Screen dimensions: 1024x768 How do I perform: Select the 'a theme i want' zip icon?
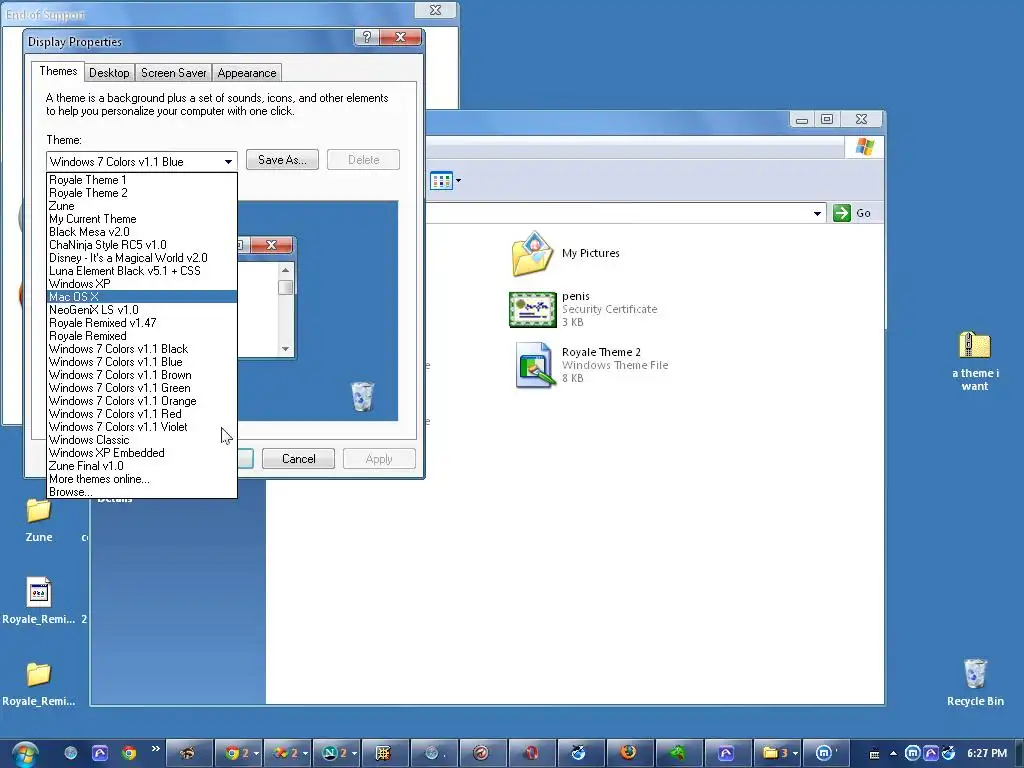coord(975,361)
